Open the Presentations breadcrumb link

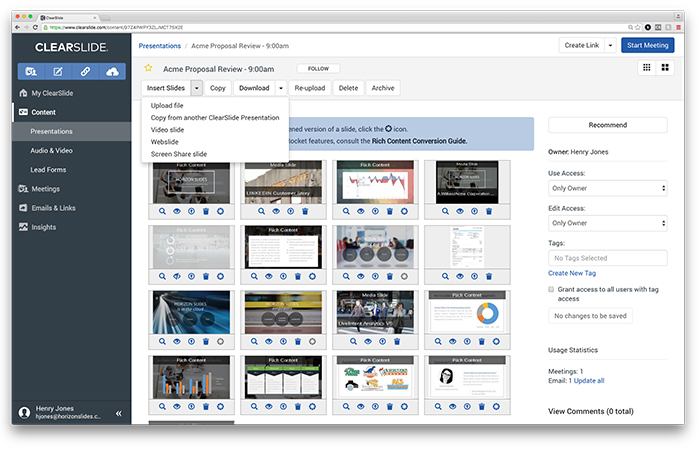(160, 46)
